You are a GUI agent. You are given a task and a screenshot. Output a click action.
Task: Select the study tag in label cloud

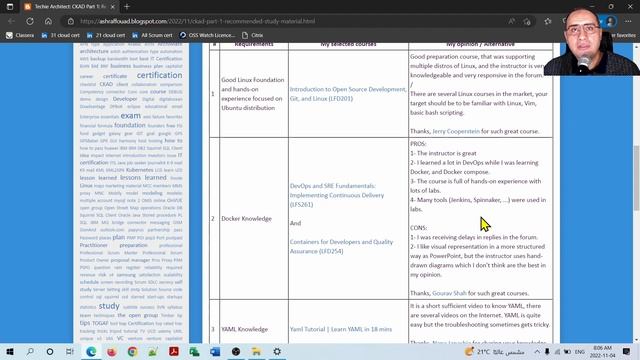click(109, 306)
